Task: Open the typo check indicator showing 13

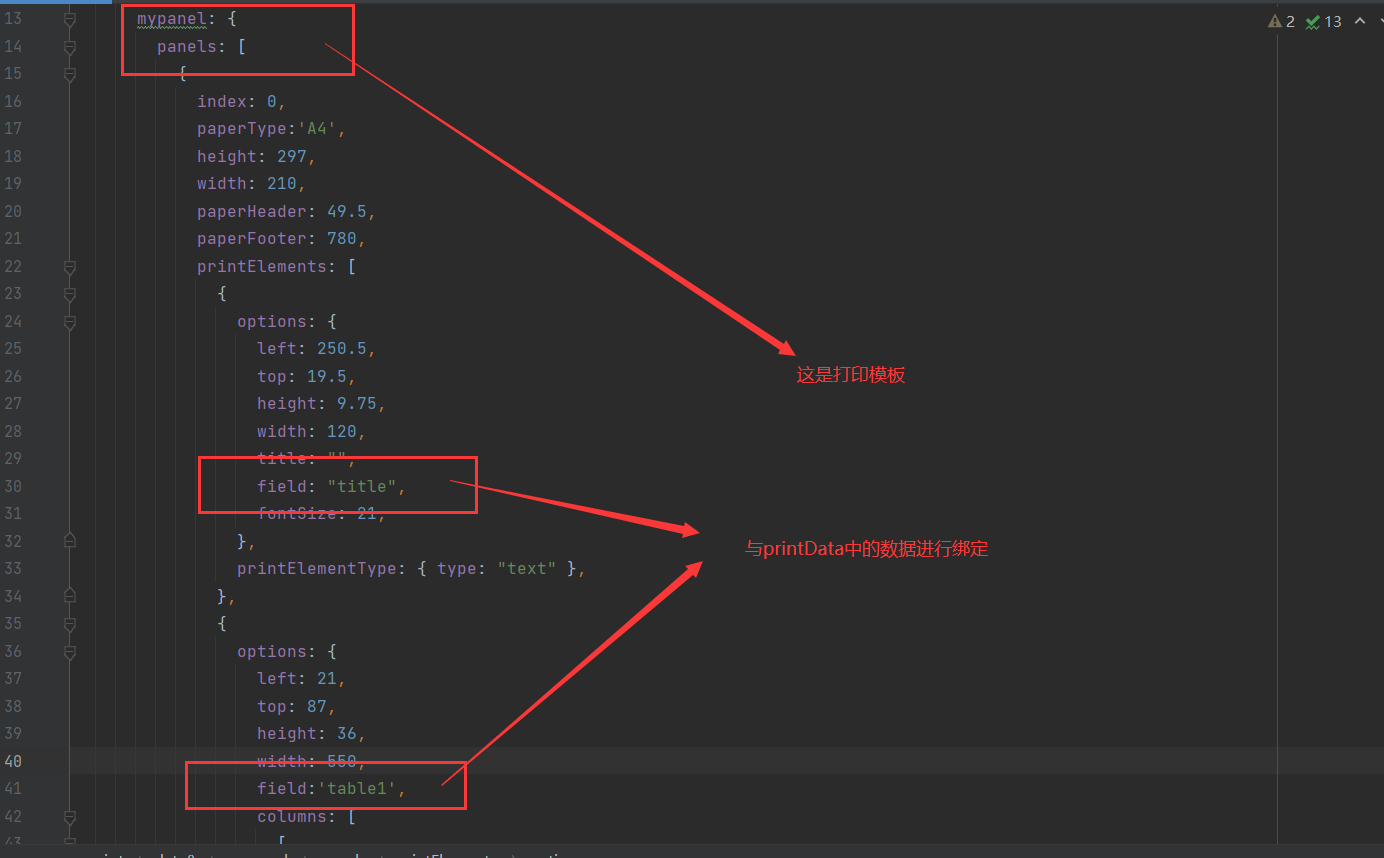Action: pyautogui.click(x=1324, y=21)
